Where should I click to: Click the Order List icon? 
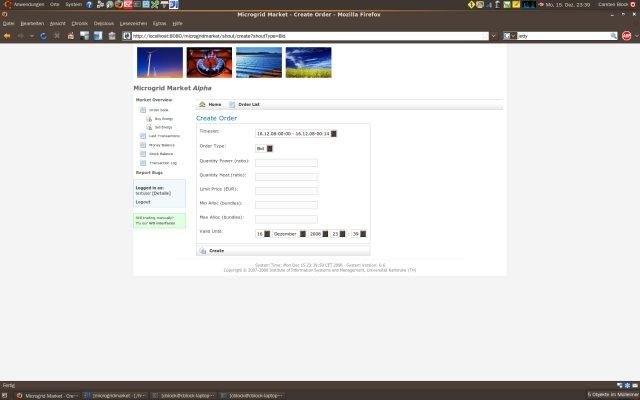(x=232, y=104)
